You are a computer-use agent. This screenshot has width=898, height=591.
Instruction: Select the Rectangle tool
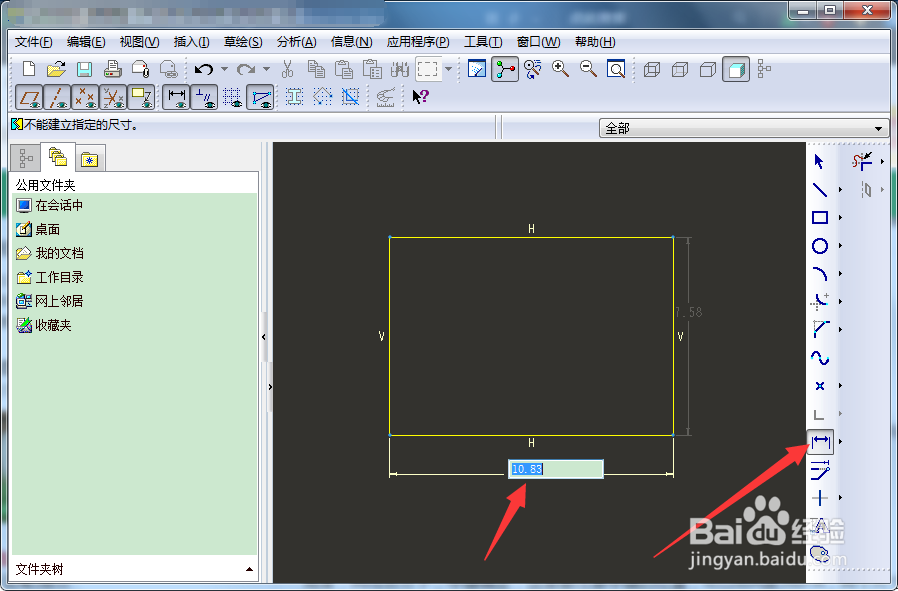point(818,217)
